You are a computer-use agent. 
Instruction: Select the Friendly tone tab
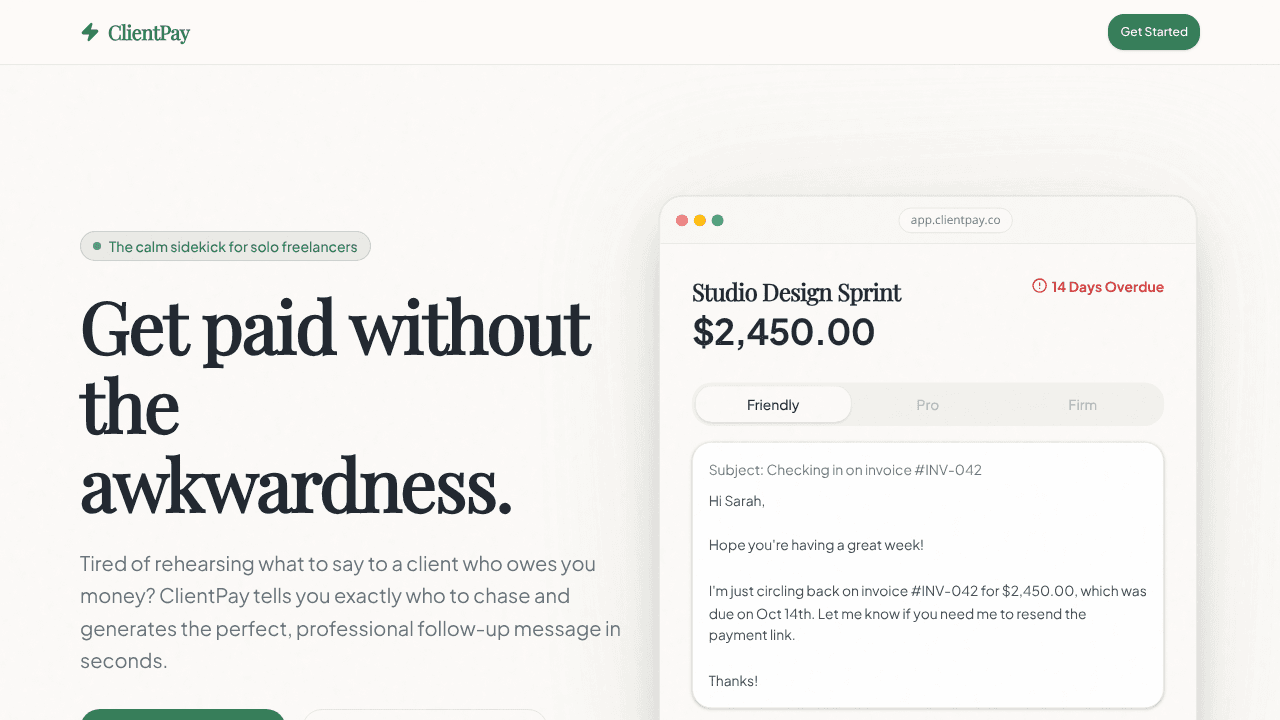click(x=773, y=405)
